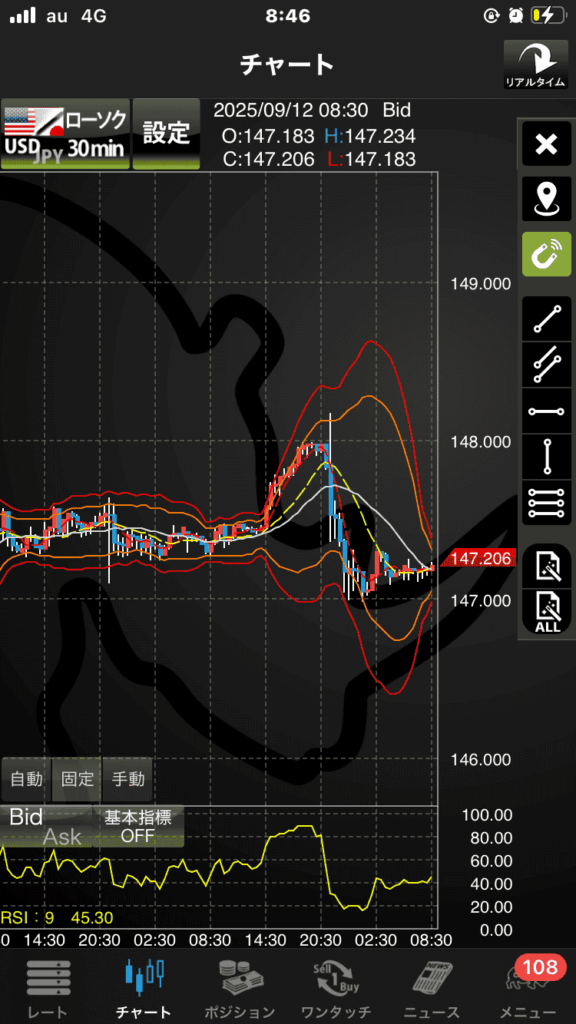Tap the erase ALL drawings icon
This screenshot has height=1024, width=576.
click(x=547, y=612)
